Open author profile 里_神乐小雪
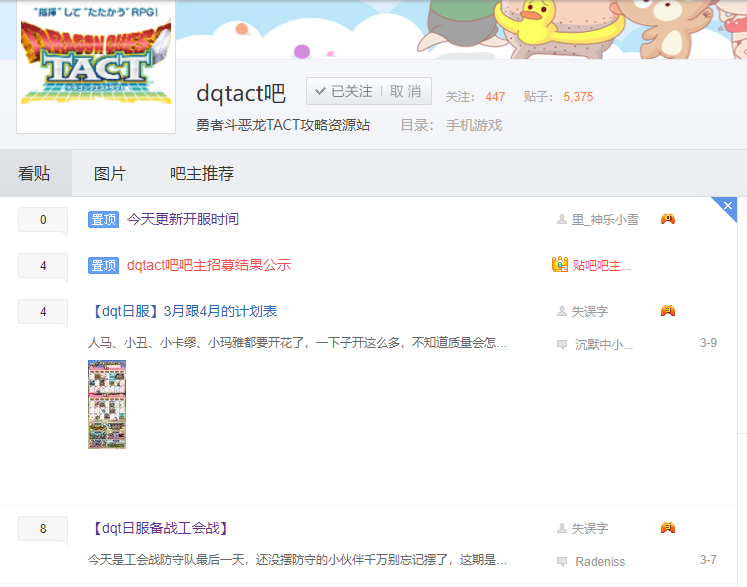Screen dimensions: 747x587 (x=605, y=219)
